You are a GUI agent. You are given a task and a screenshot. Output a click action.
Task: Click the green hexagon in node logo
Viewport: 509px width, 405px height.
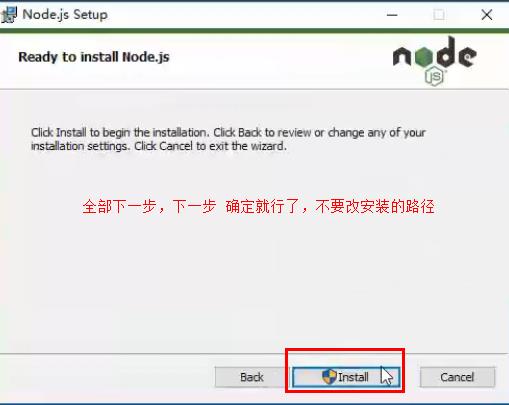tap(423, 57)
